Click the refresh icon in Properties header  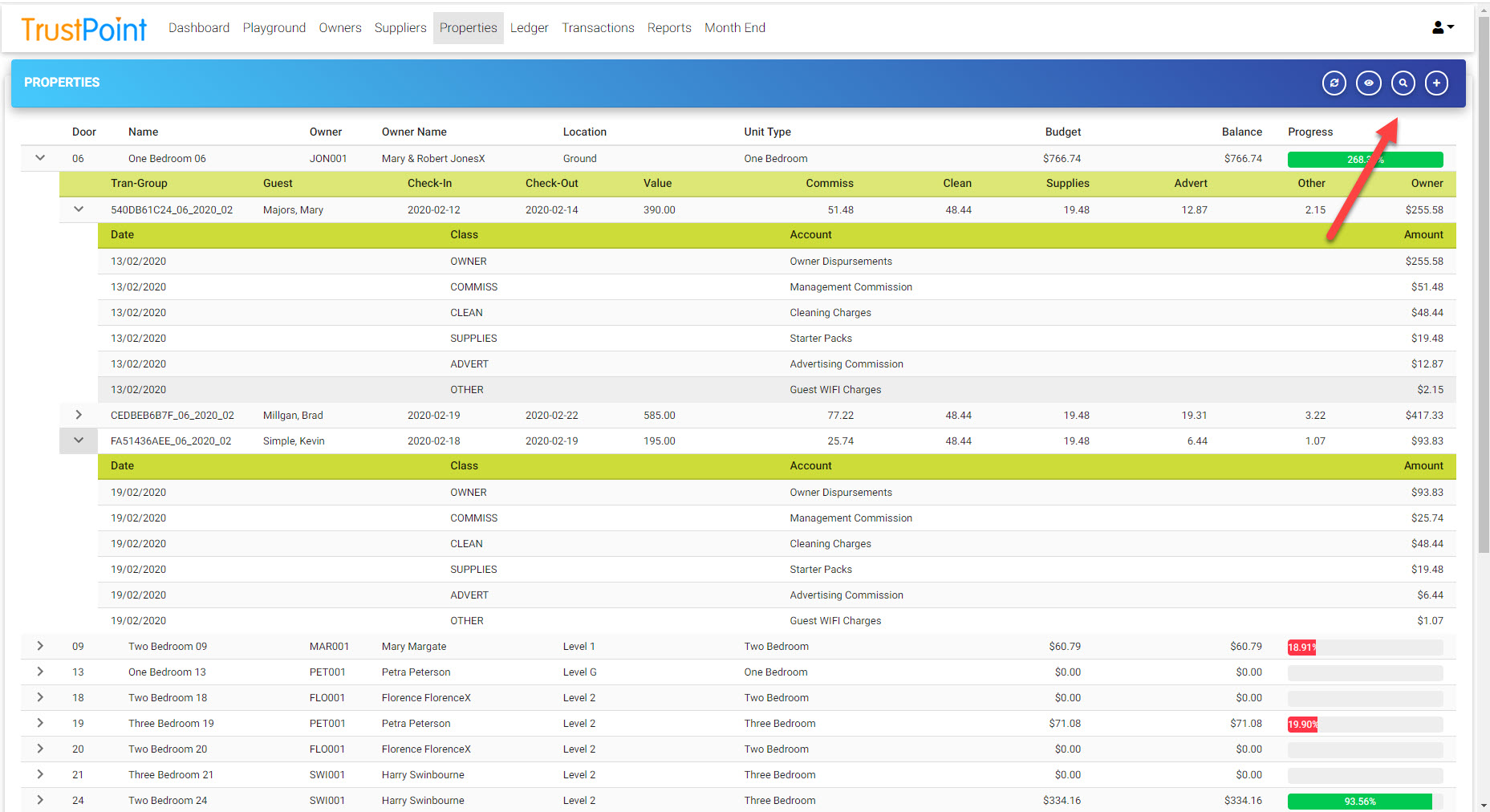pyautogui.click(x=1334, y=83)
